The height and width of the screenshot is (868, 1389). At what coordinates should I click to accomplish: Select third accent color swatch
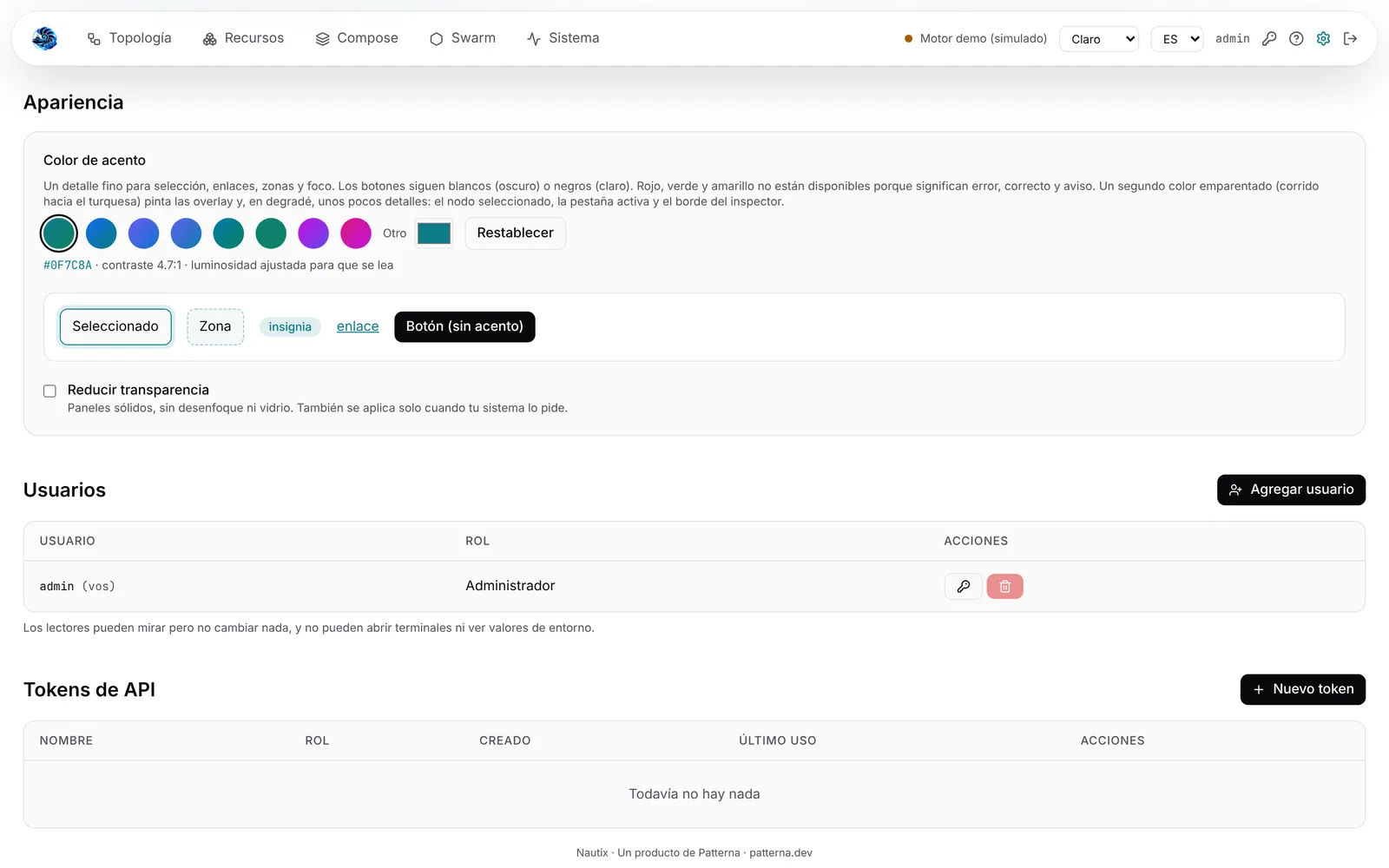point(144,233)
